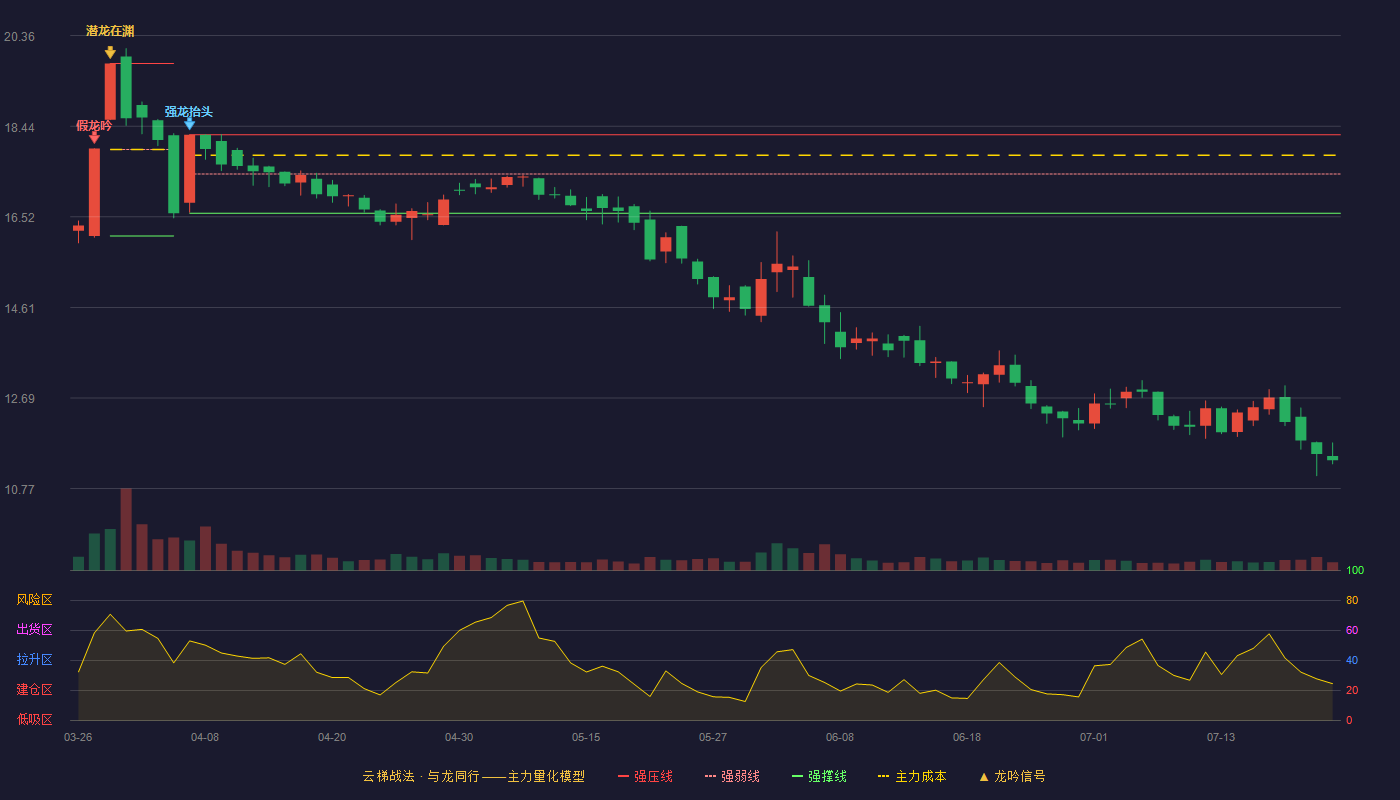This screenshot has width=1400, height=800.
Task: Click the yellow 潜龙在渊 down-arrow marker
Action: [110, 52]
